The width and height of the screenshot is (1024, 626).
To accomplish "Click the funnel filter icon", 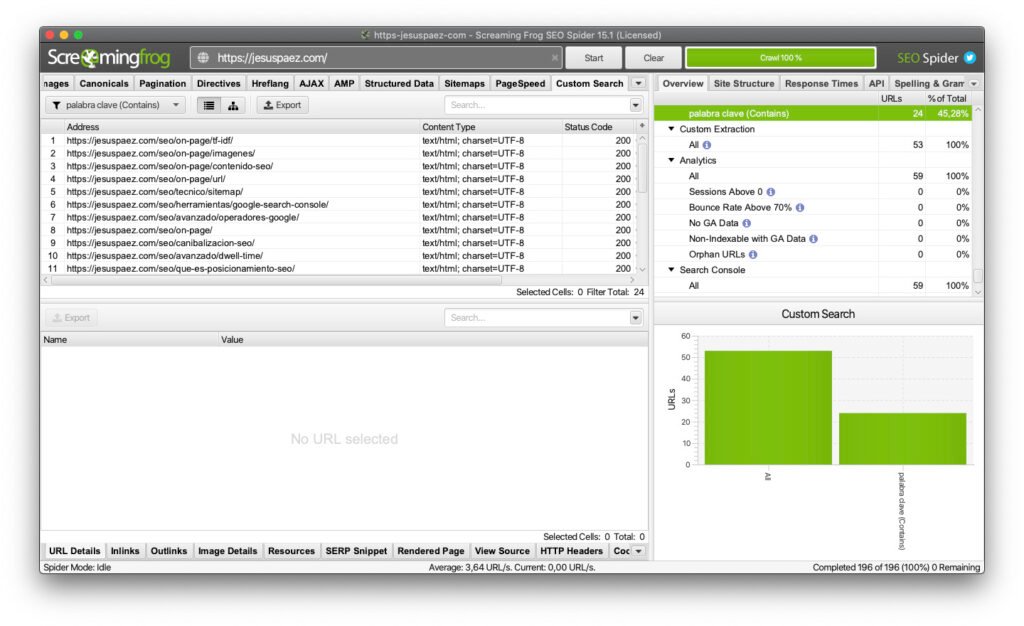I will click(x=56, y=105).
